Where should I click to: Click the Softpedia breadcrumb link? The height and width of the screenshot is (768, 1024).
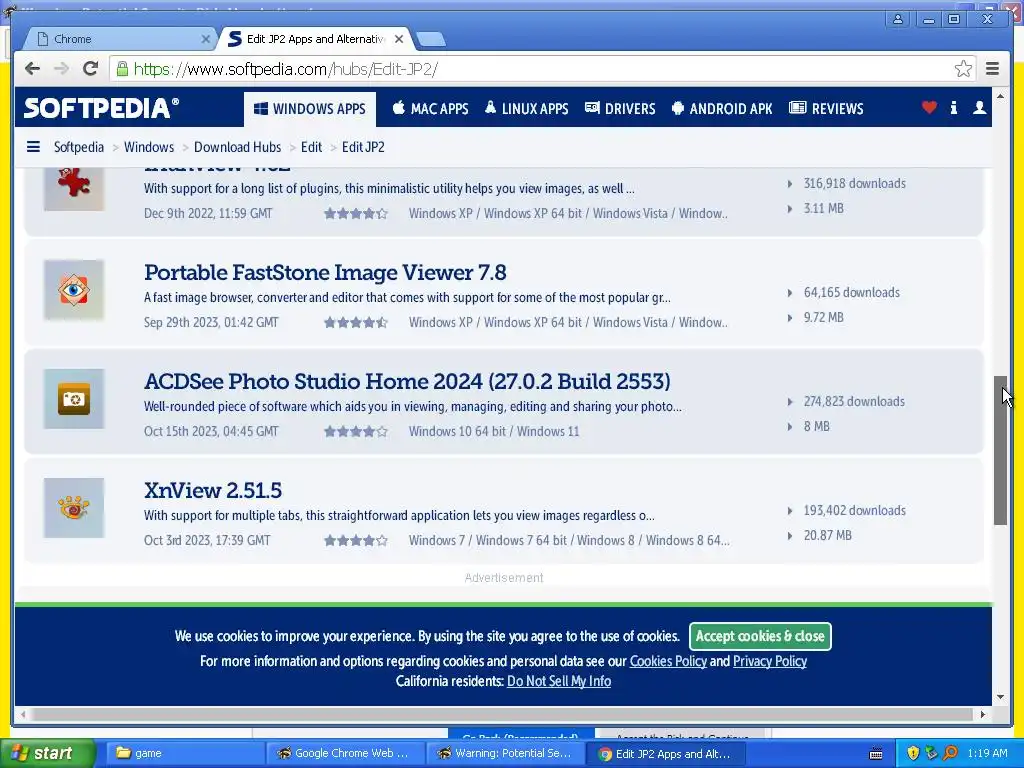point(78,147)
